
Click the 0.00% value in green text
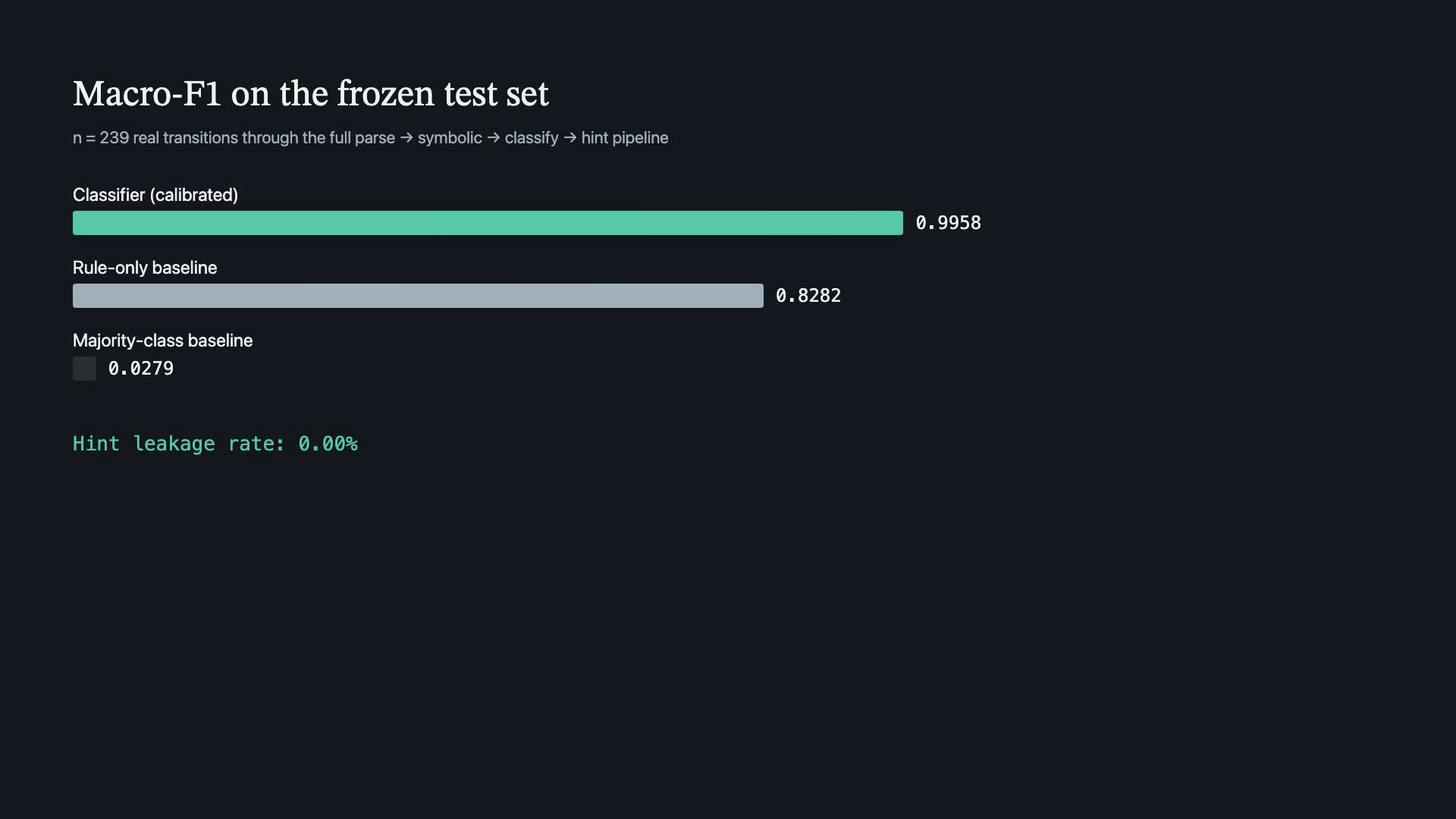[x=328, y=444]
